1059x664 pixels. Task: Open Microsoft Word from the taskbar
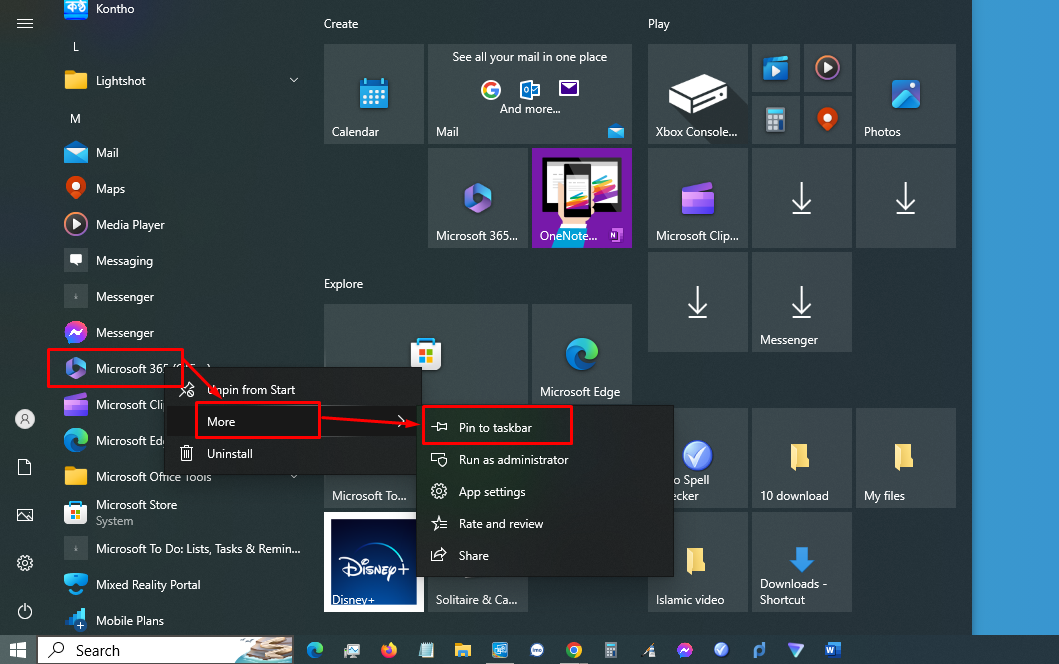(x=832, y=650)
